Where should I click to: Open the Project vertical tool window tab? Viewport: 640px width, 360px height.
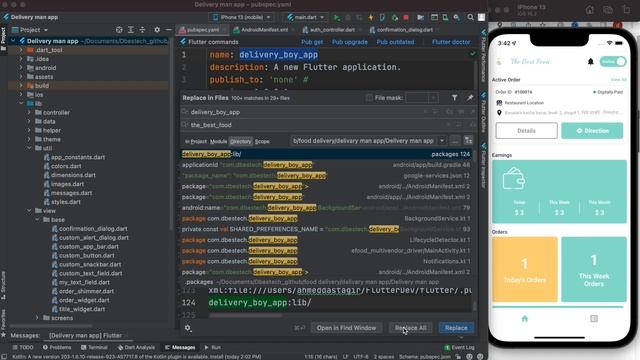pos(3,39)
